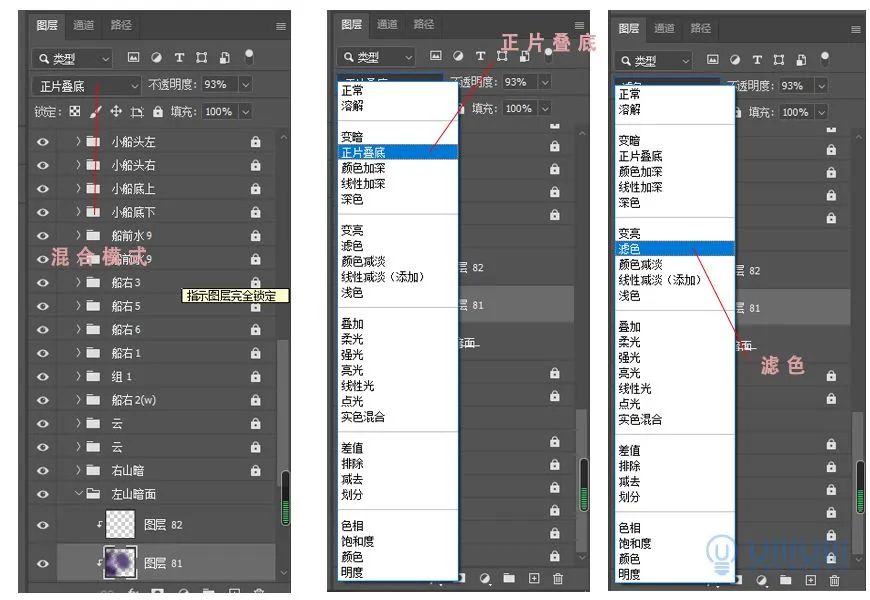This screenshot has height=600, width=870.
Task: Click new group folder icon at middle panel bottom
Action: pos(509,578)
